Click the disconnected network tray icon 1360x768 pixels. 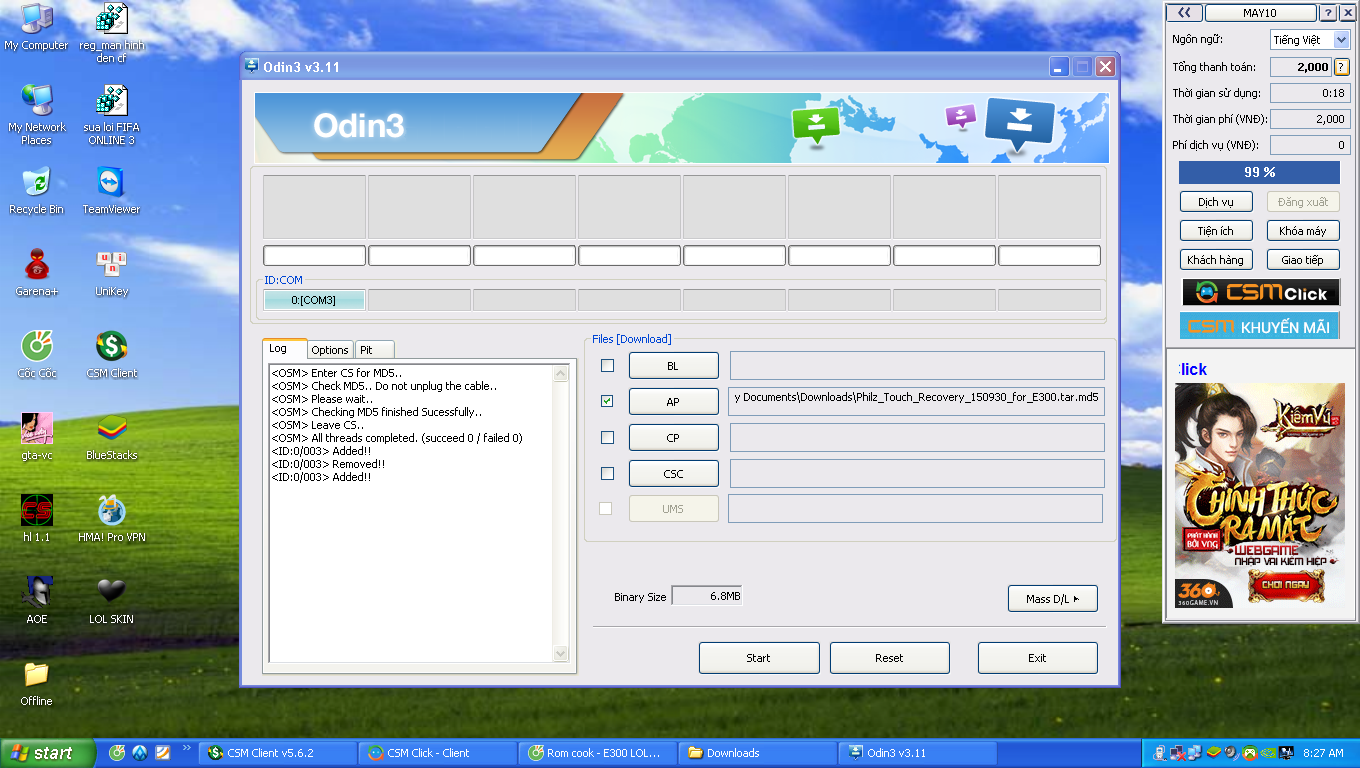click(x=1178, y=753)
